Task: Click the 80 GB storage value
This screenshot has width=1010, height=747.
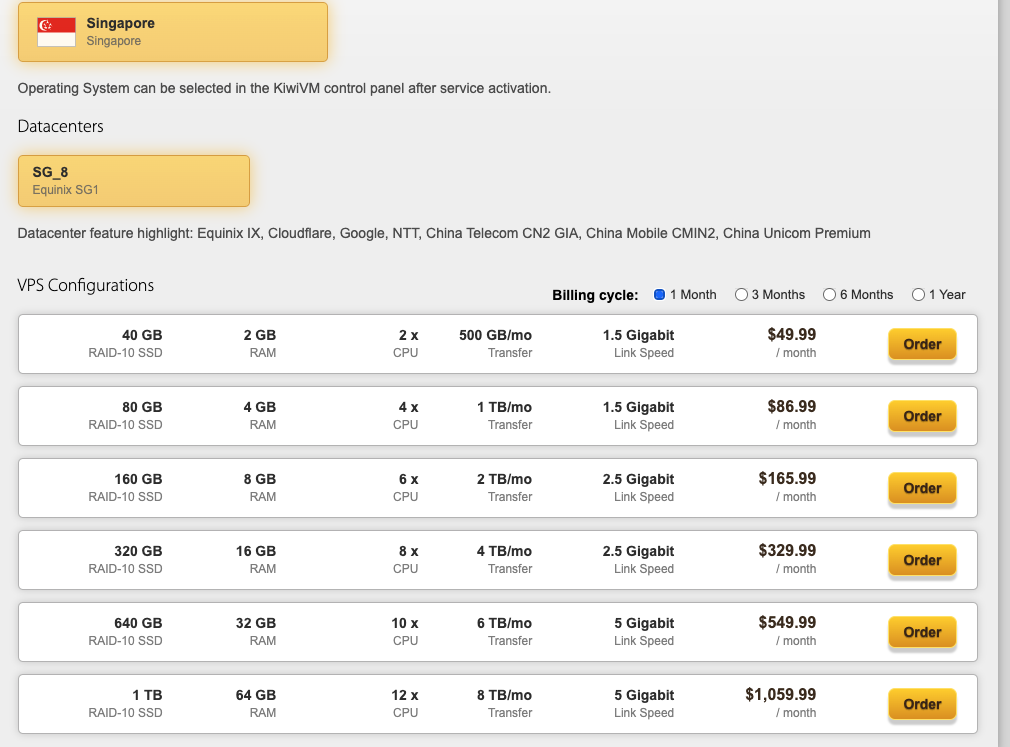Action: point(142,408)
